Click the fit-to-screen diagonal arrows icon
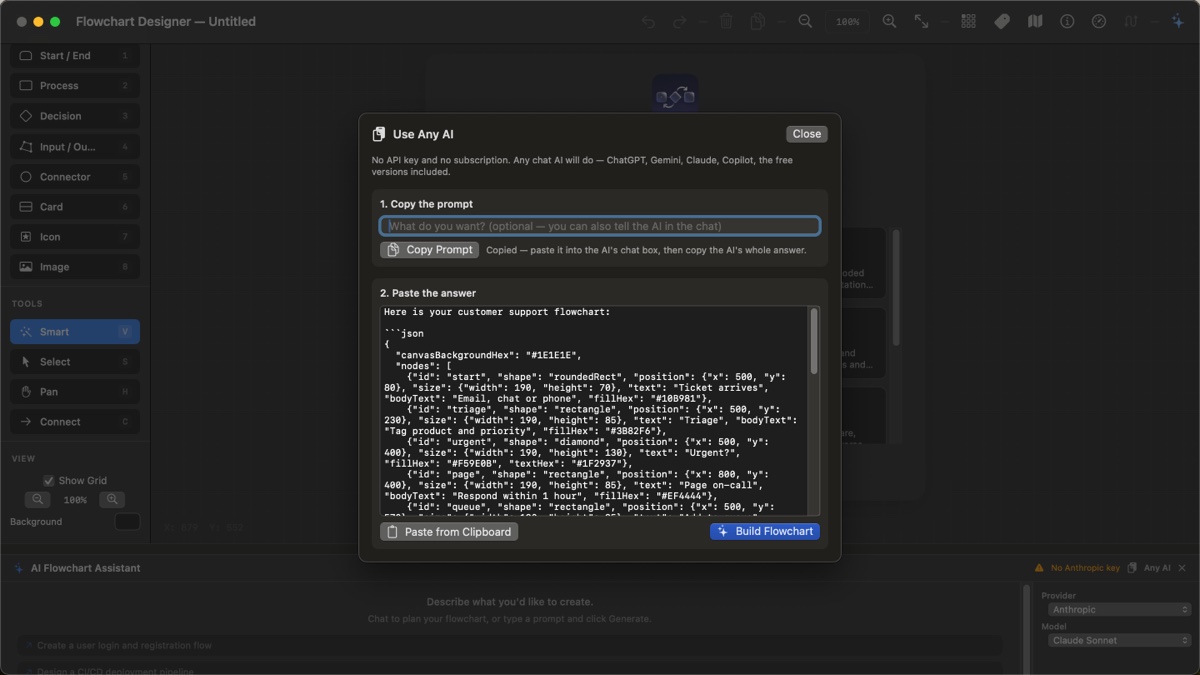Image resolution: width=1200 pixels, height=675 pixels. (x=922, y=21)
